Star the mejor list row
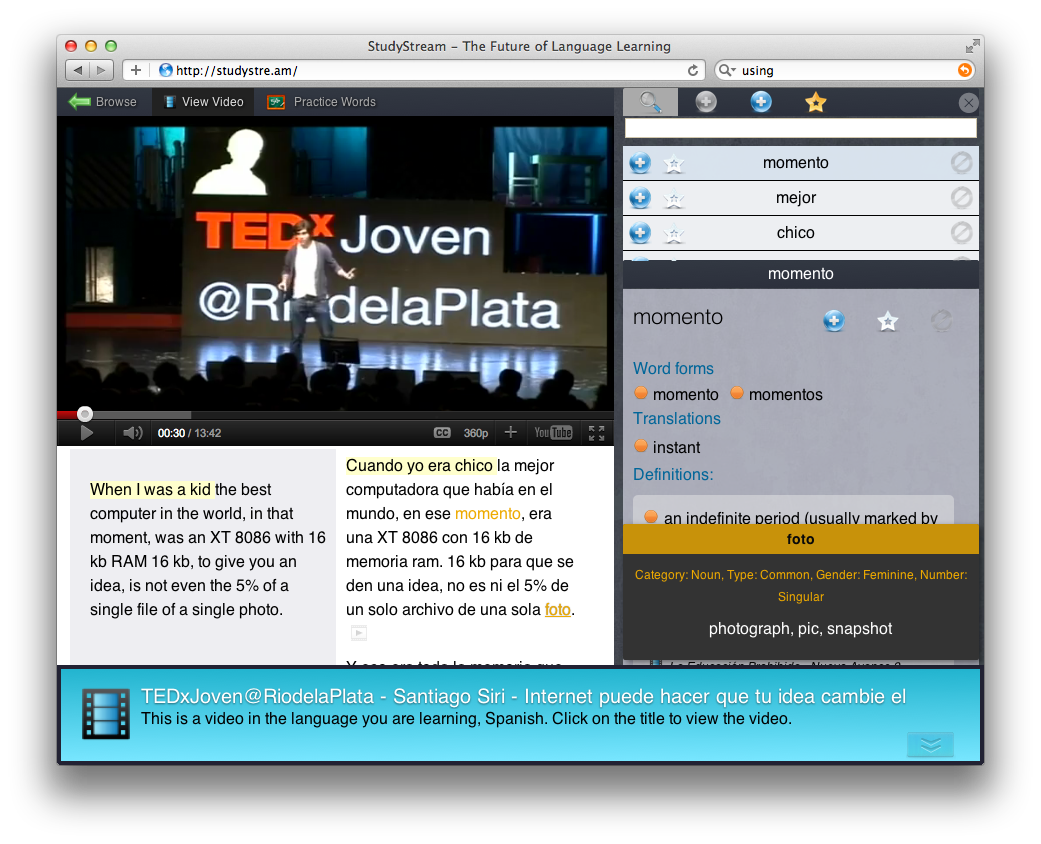1041x844 pixels. click(x=674, y=199)
